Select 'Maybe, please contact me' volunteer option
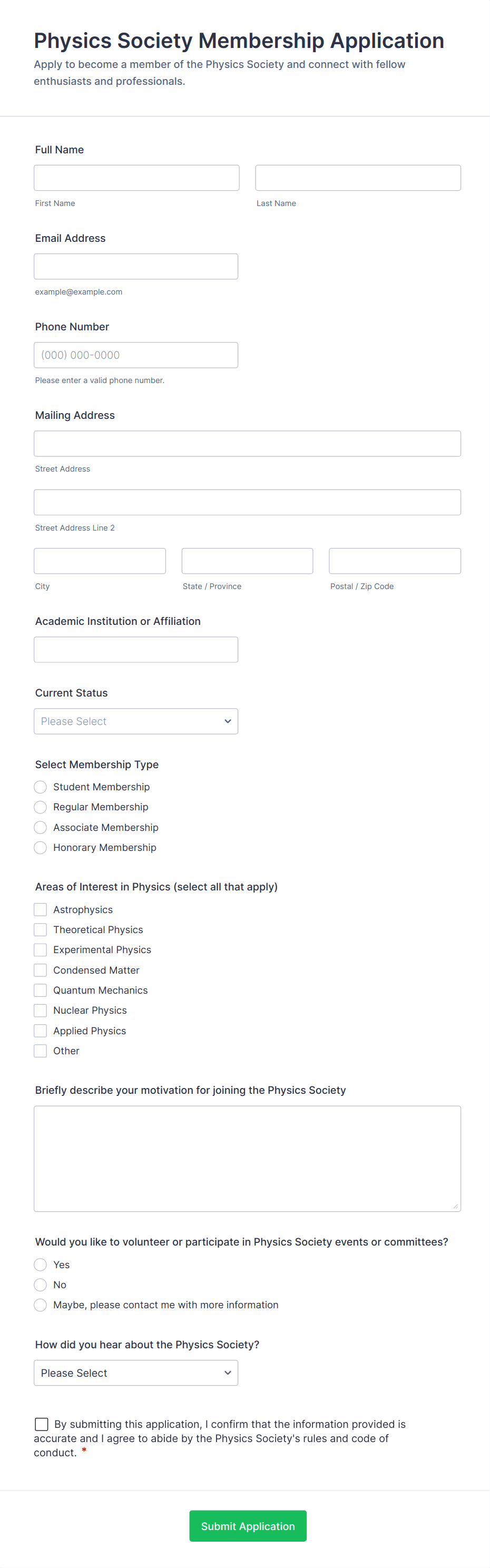The height and width of the screenshot is (1568, 490). pyautogui.click(x=40, y=1305)
